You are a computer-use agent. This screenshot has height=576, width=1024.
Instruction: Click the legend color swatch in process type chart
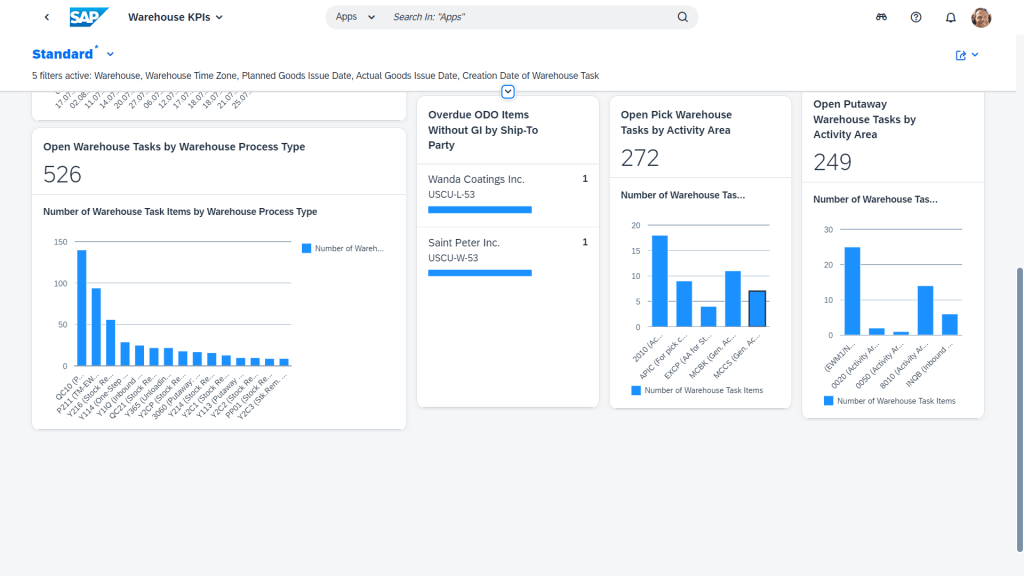point(306,248)
